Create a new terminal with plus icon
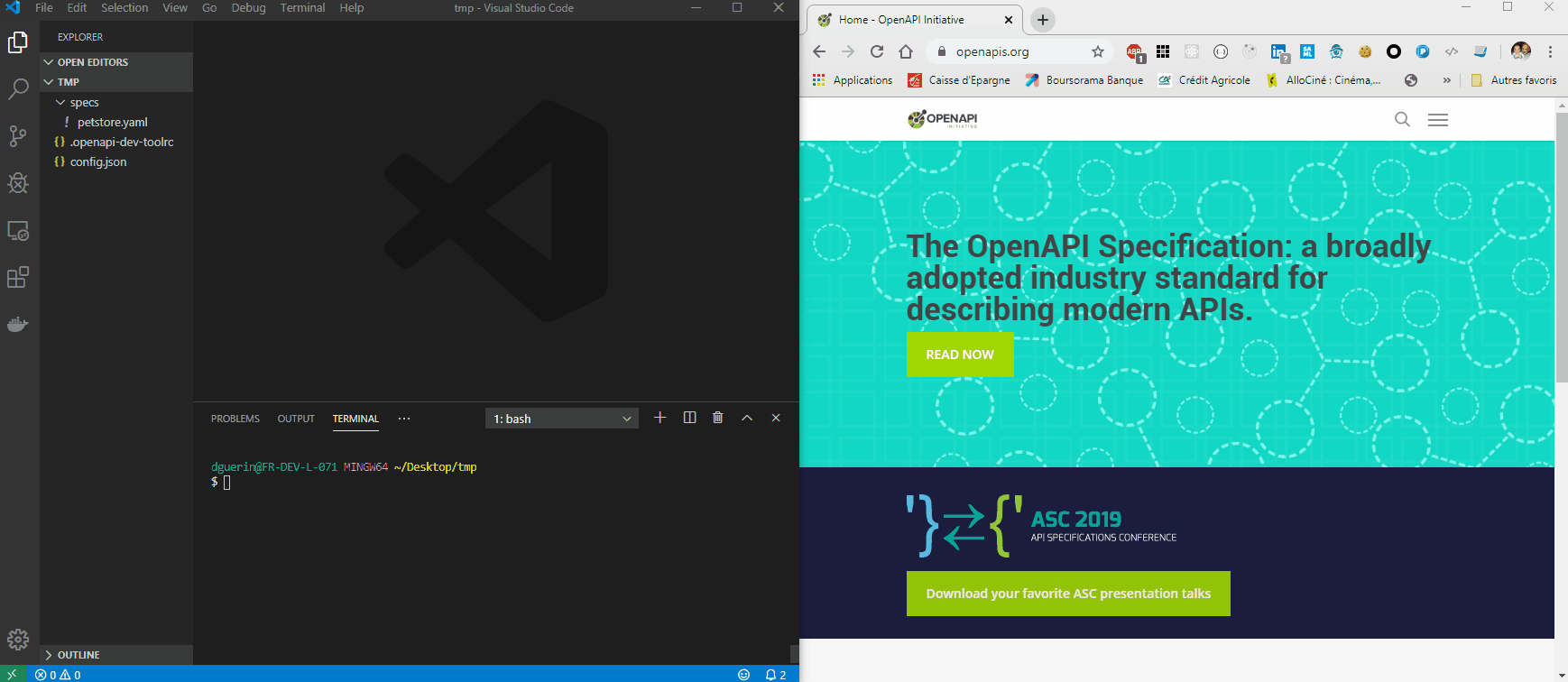 pos(660,418)
